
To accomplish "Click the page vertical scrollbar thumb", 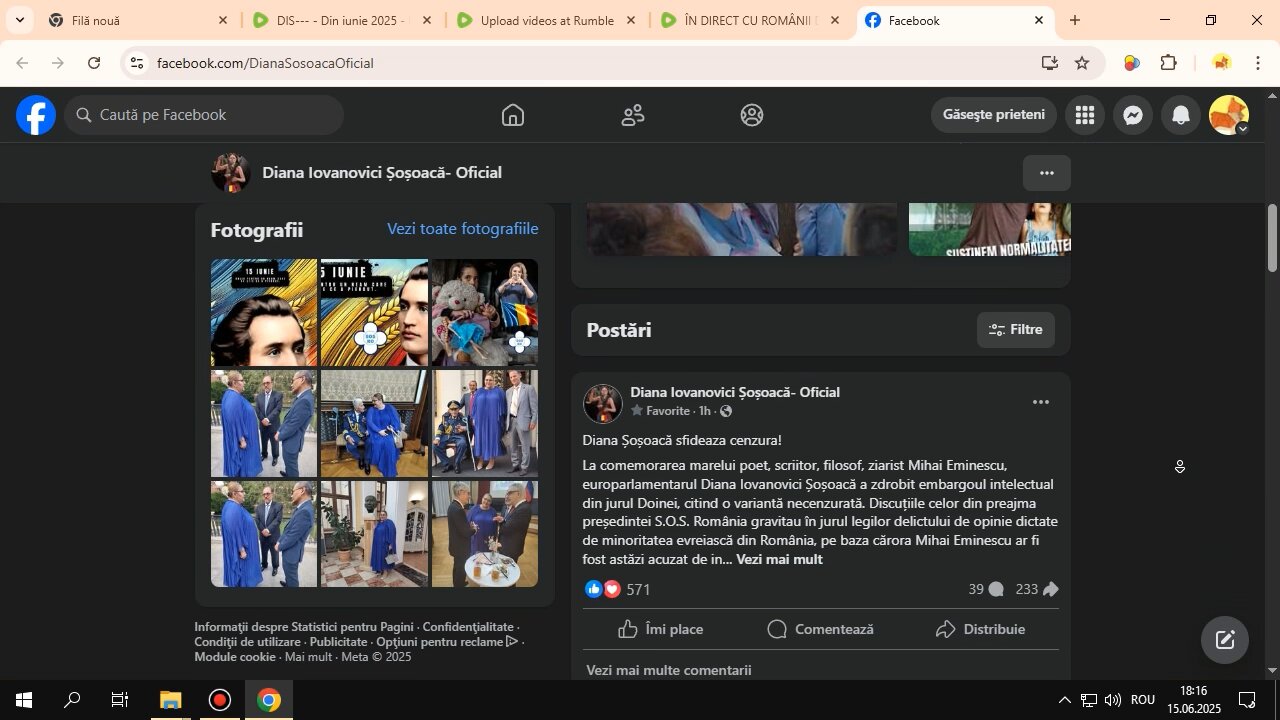I will 1272,238.
